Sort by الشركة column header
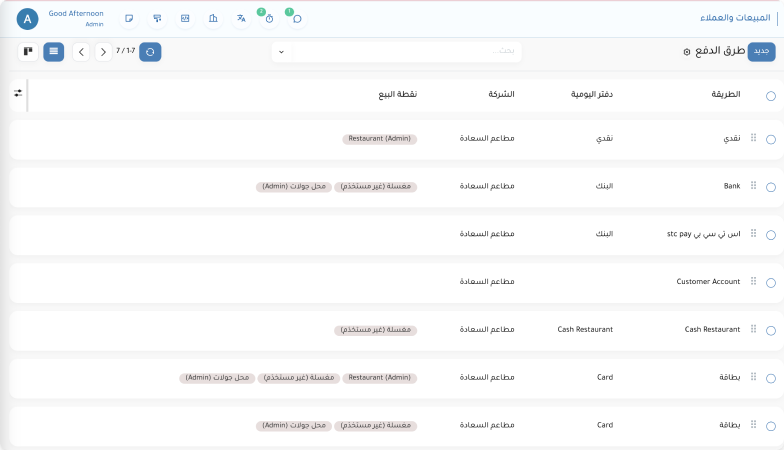Viewport: 784px width, 450px height. tap(501, 95)
